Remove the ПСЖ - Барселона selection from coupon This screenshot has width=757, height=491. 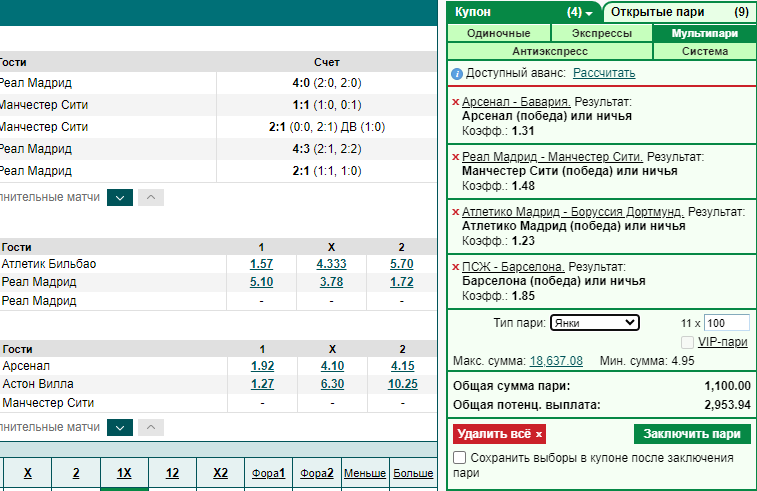(455, 267)
